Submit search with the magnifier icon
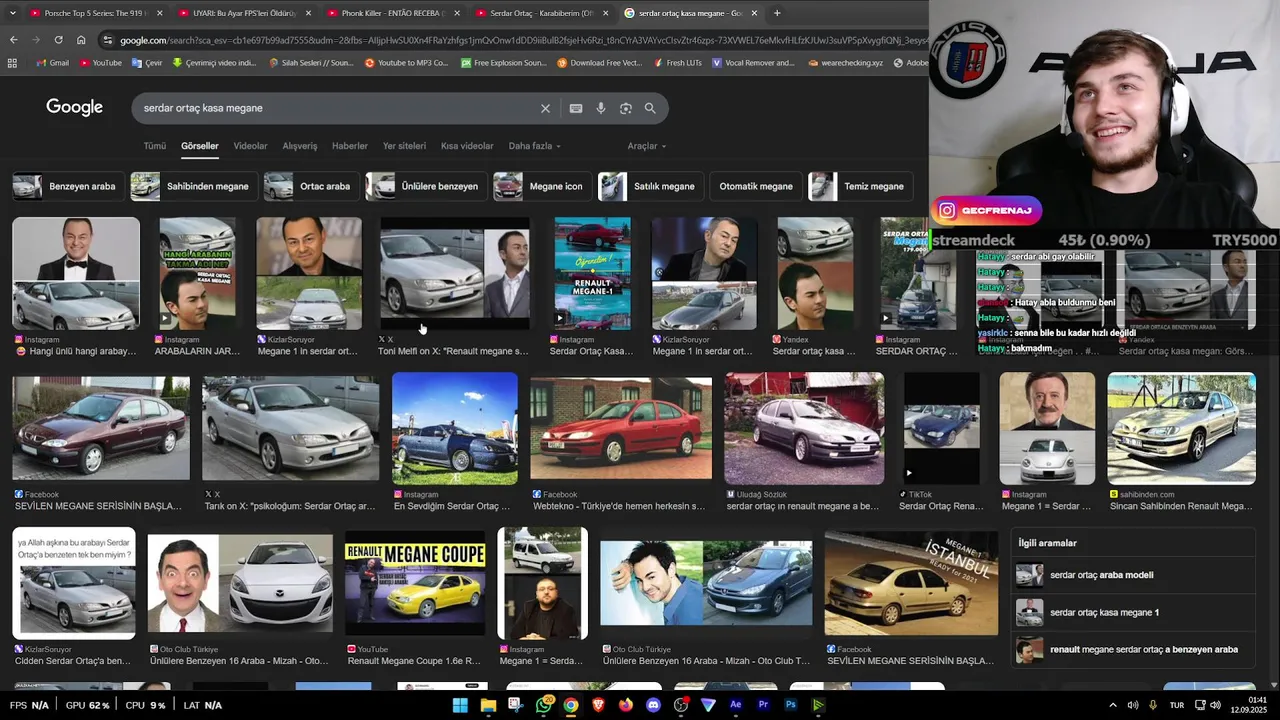Image resolution: width=1280 pixels, height=720 pixels. pos(650,108)
